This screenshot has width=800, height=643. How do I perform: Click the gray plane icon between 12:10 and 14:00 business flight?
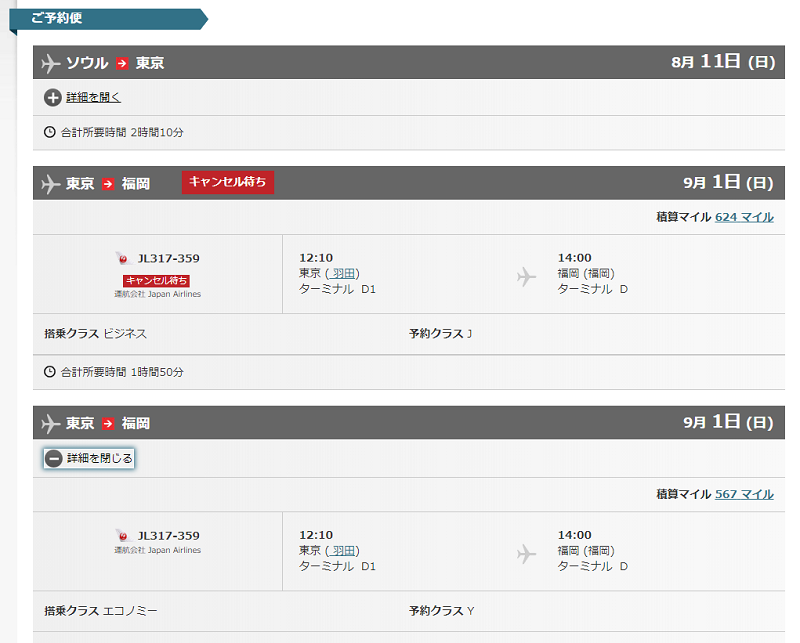point(527,277)
